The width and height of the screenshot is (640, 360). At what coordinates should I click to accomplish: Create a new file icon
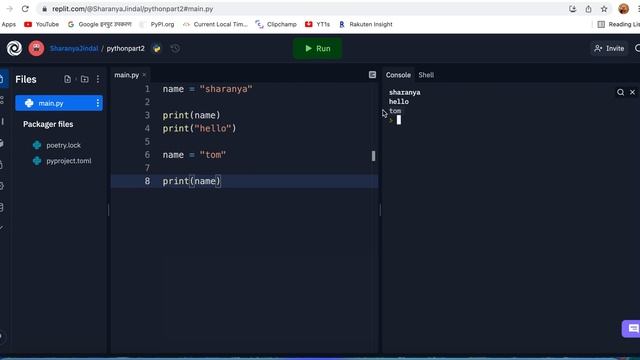tap(67, 79)
